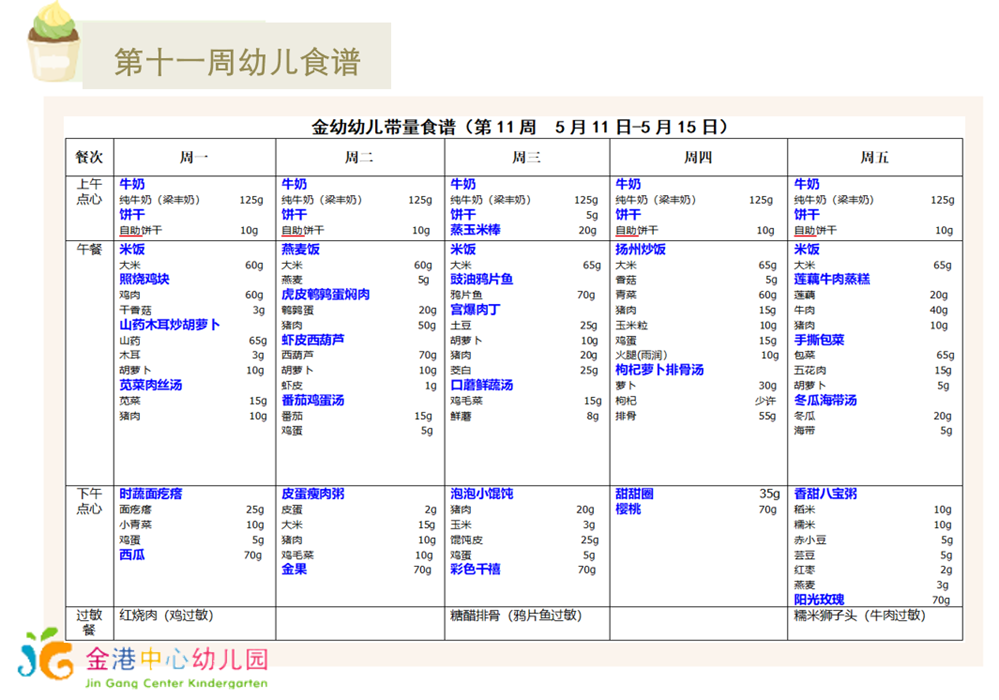
Task: Click the ingredient 火腿(雨润) under Thursday lunch
Action: [641, 355]
